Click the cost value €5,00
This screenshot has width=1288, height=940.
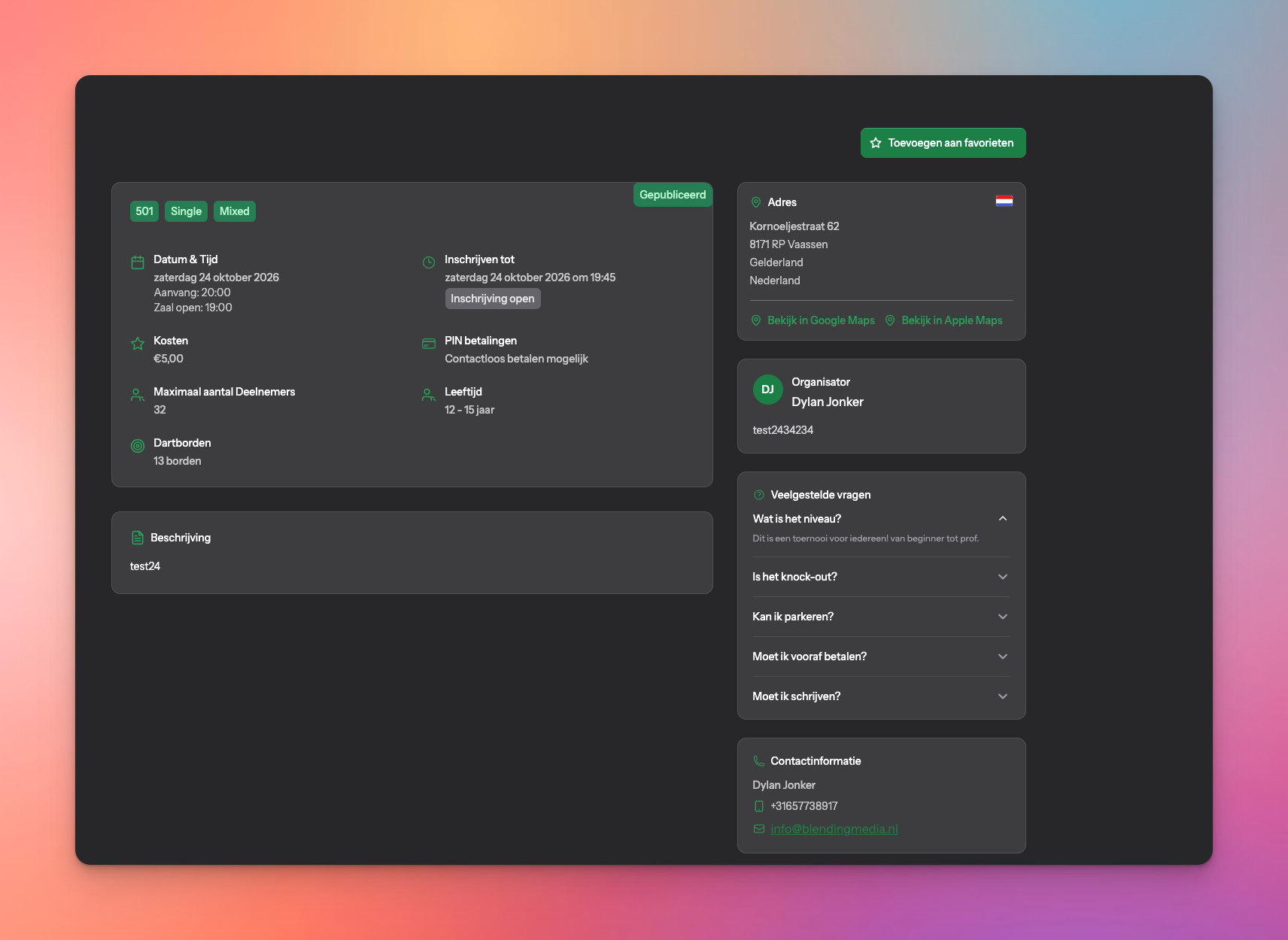[169, 359]
